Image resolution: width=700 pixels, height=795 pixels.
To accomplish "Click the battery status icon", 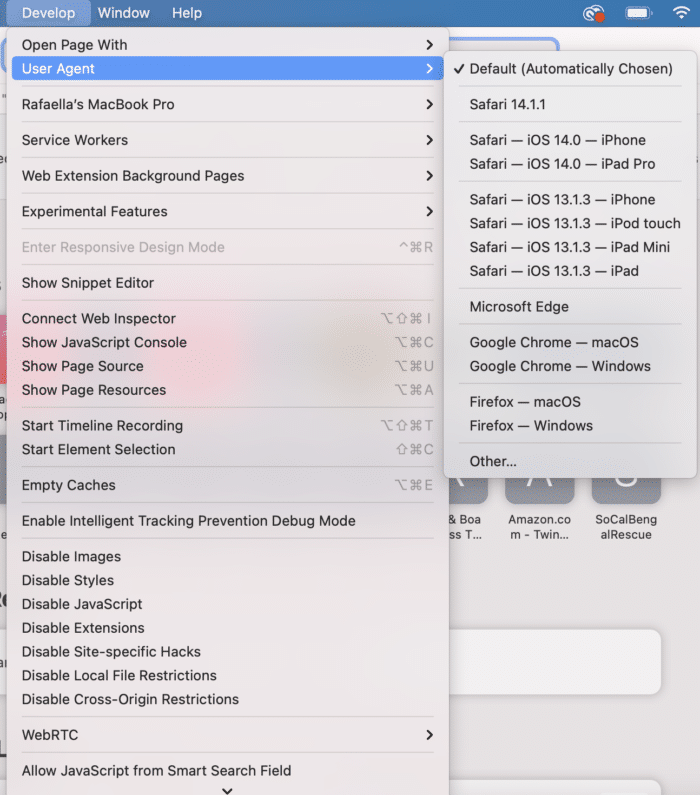I will (638, 13).
